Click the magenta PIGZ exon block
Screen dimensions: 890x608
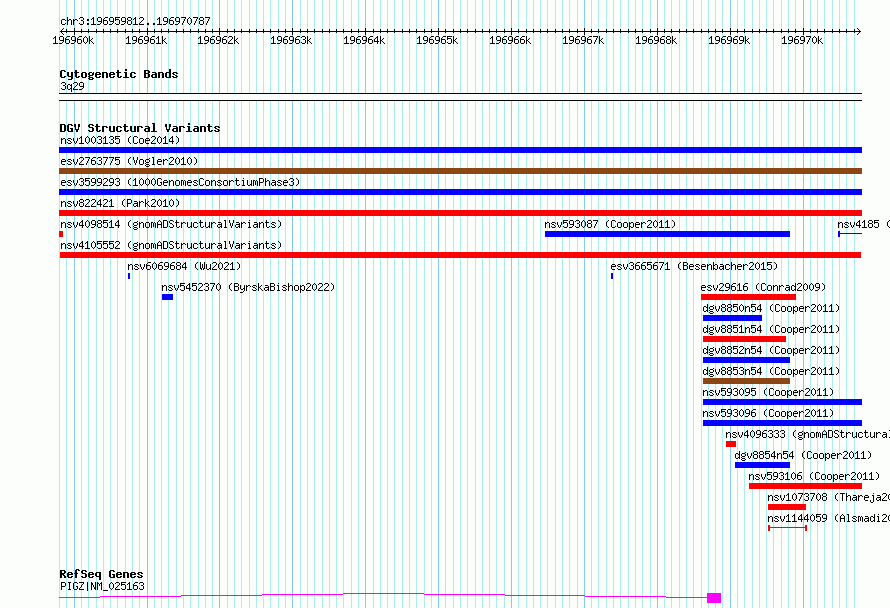[714, 598]
